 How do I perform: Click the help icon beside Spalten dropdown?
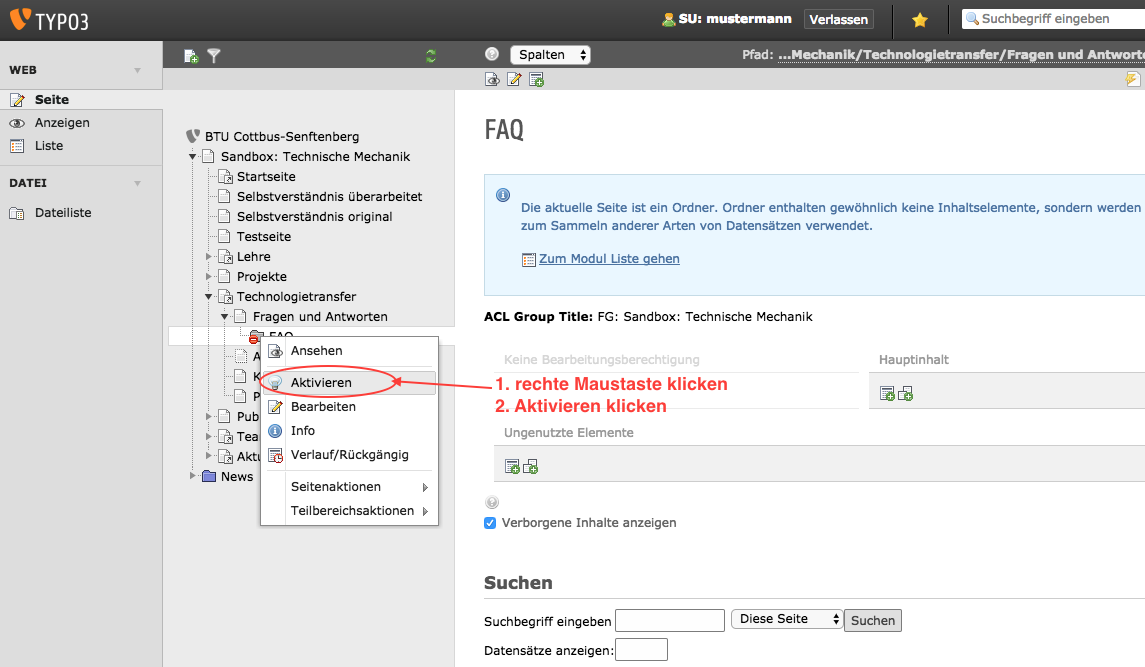coord(492,55)
